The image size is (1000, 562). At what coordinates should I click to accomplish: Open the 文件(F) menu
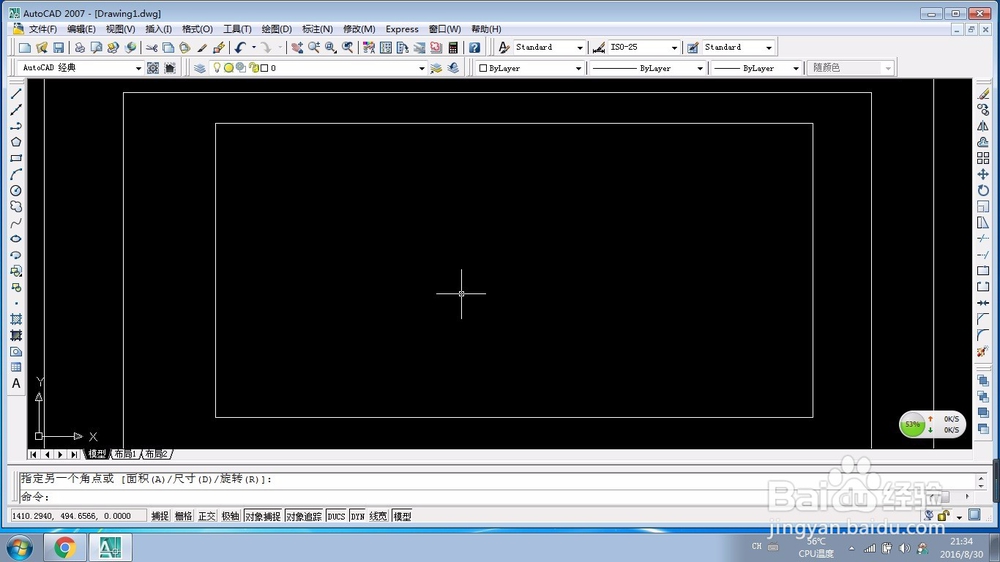(x=43, y=29)
